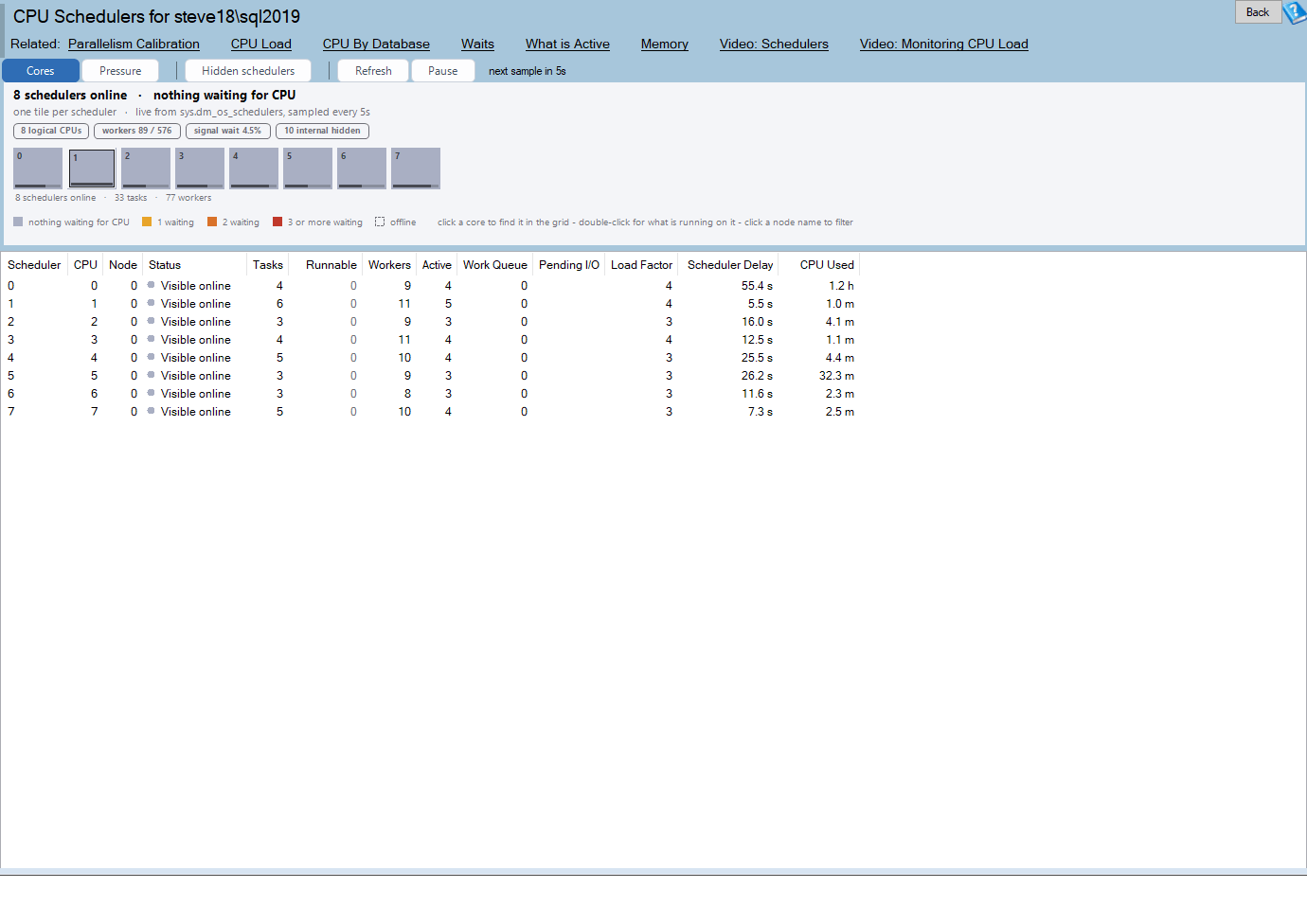Open the Memory related link
This screenshot has height=924, width=1307.
665,44
